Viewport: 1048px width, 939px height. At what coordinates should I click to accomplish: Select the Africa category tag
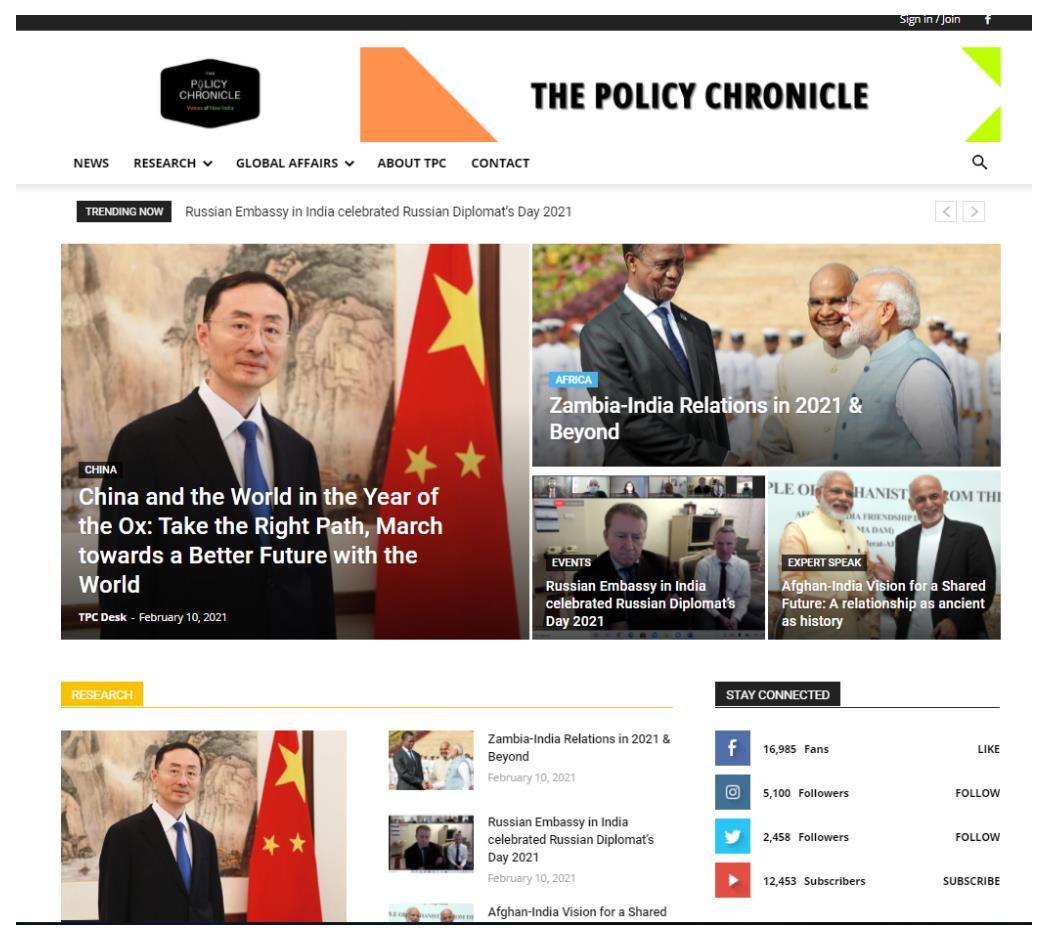pos(573,380)
